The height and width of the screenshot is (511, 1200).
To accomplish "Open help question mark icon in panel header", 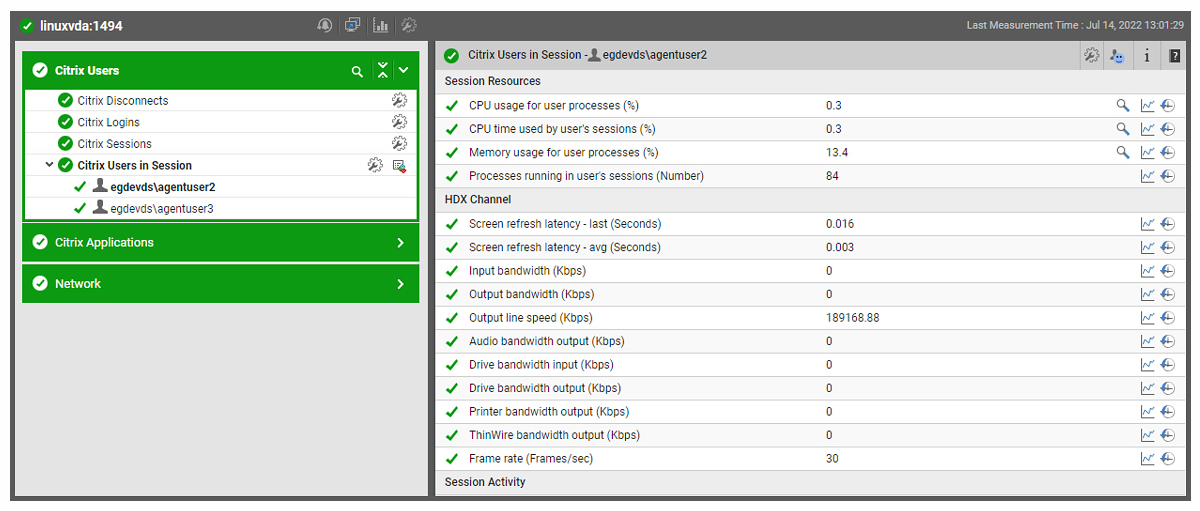I will click(x=1175, y=56).
